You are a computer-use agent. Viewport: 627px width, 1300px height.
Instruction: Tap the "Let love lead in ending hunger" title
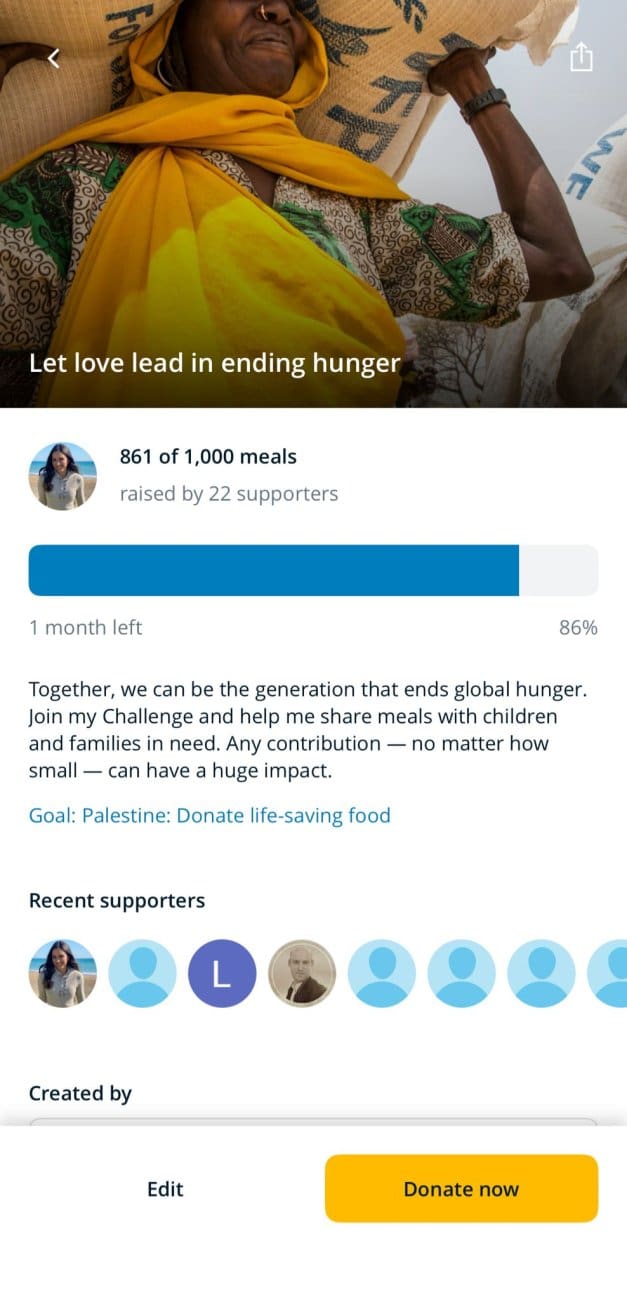click(214, 363)
